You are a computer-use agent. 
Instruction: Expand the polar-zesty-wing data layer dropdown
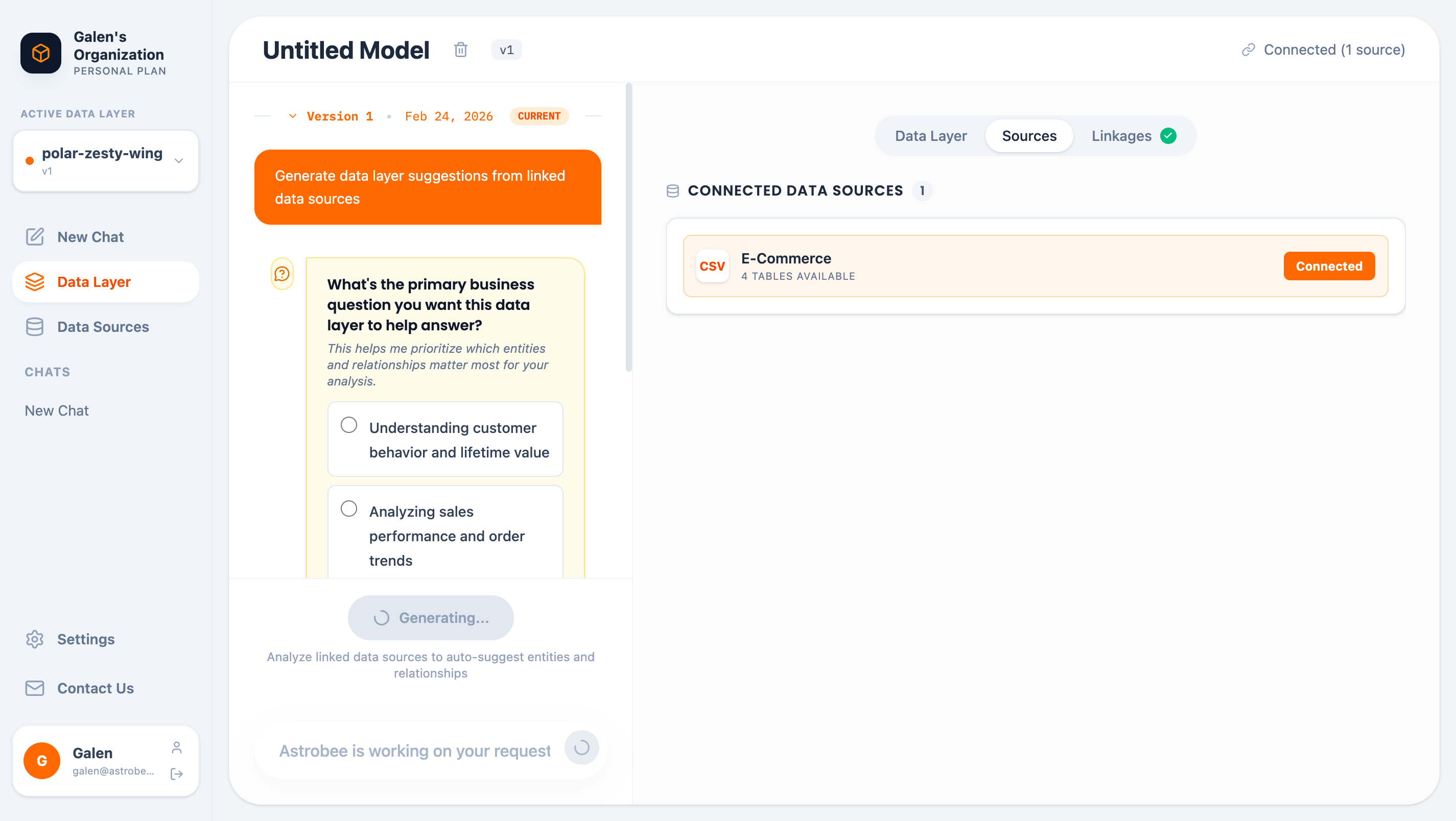pos(179,161)
